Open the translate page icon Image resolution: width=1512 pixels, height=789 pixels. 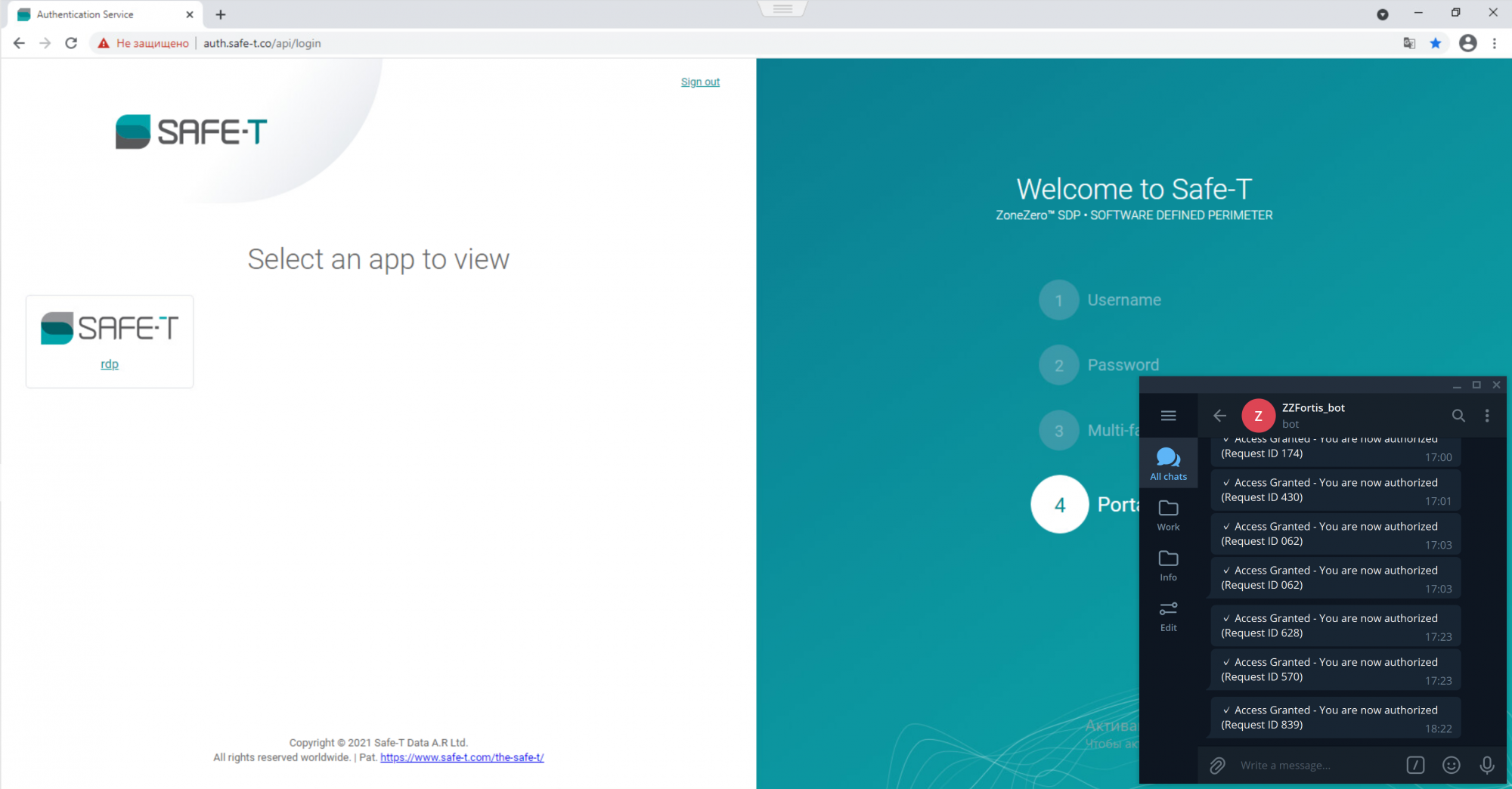point(1409,43)
